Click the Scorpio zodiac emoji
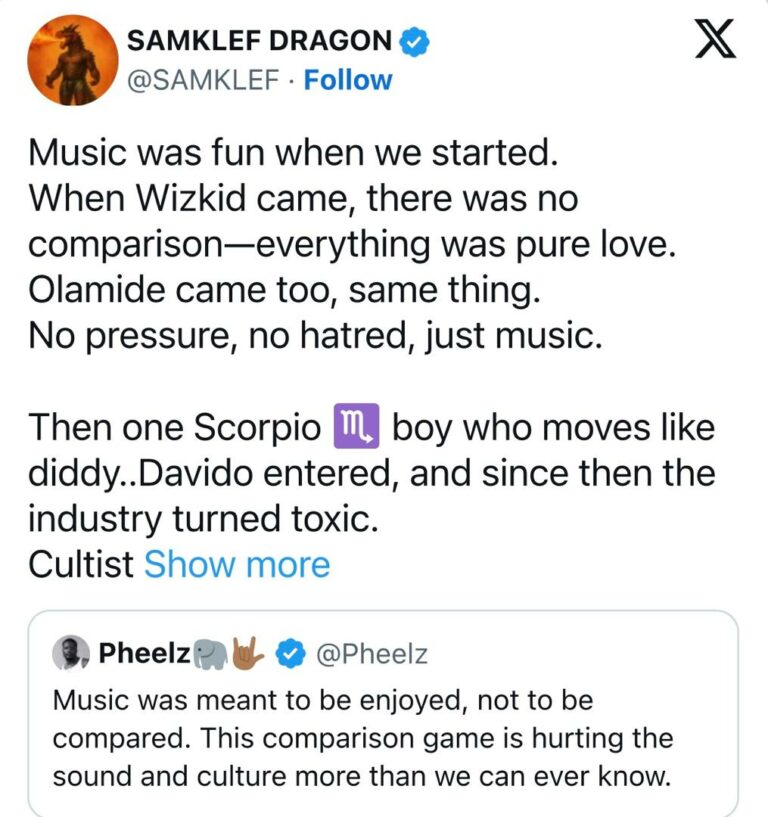The height and width of the screenshot is (817, 768). 354,428
